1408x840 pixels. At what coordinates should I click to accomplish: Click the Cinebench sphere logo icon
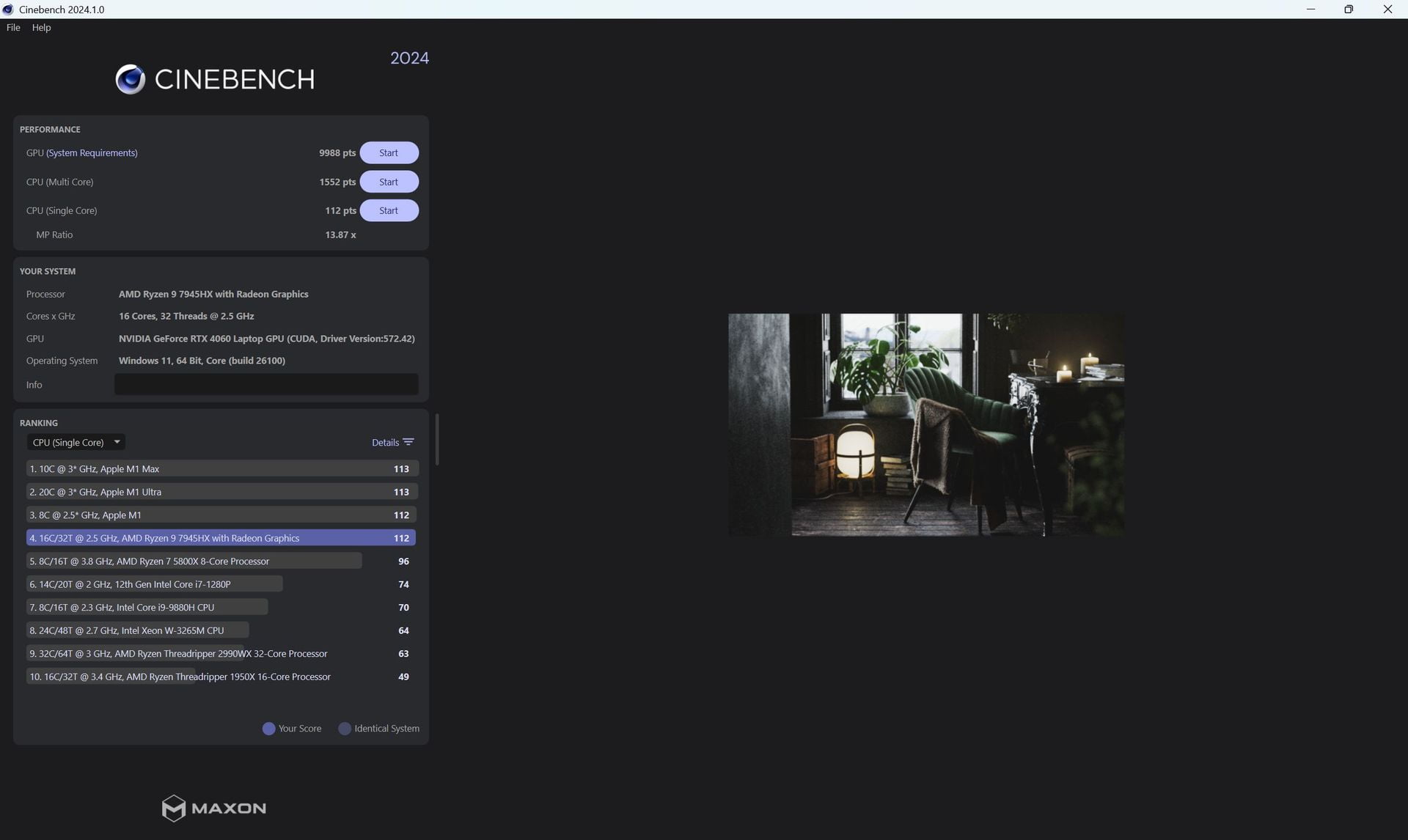(x=131, y=79)
